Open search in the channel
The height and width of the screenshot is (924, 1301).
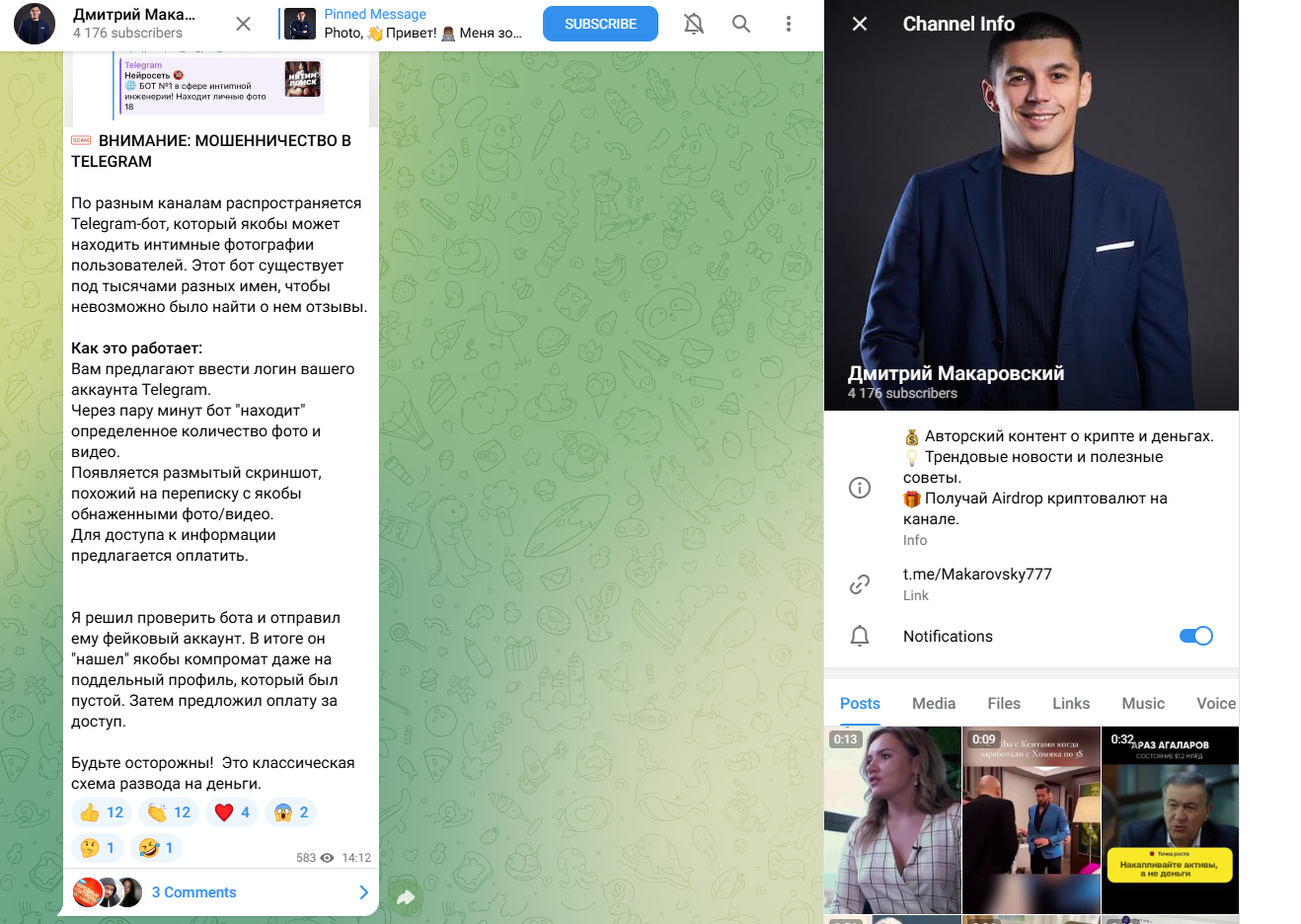point(741,24)
